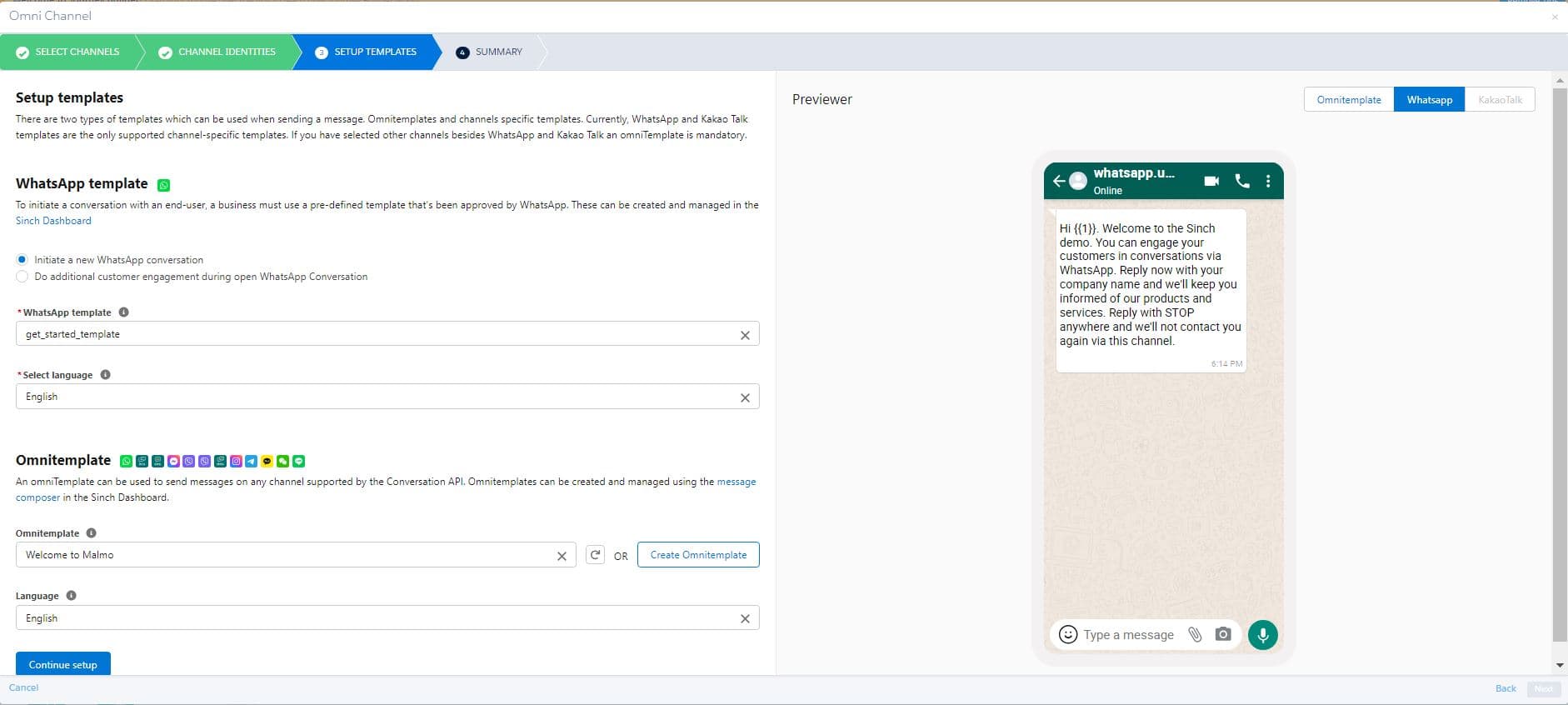Click WeChat icon in Omnitemplate channel row

[x=283, y=461]
